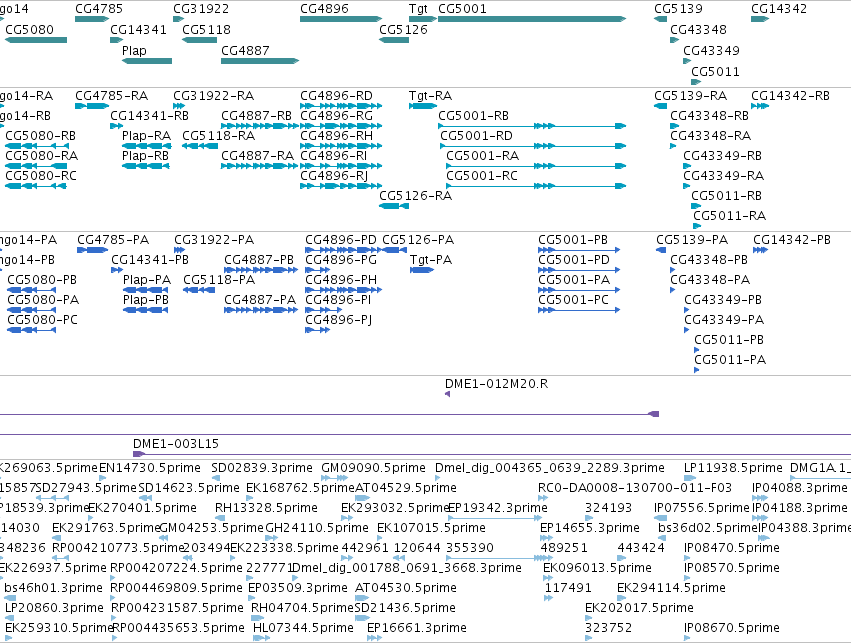The image size is (851, 643).
Task: Click the CG5126-RA transcript label
Action: (x=415, y=195)
